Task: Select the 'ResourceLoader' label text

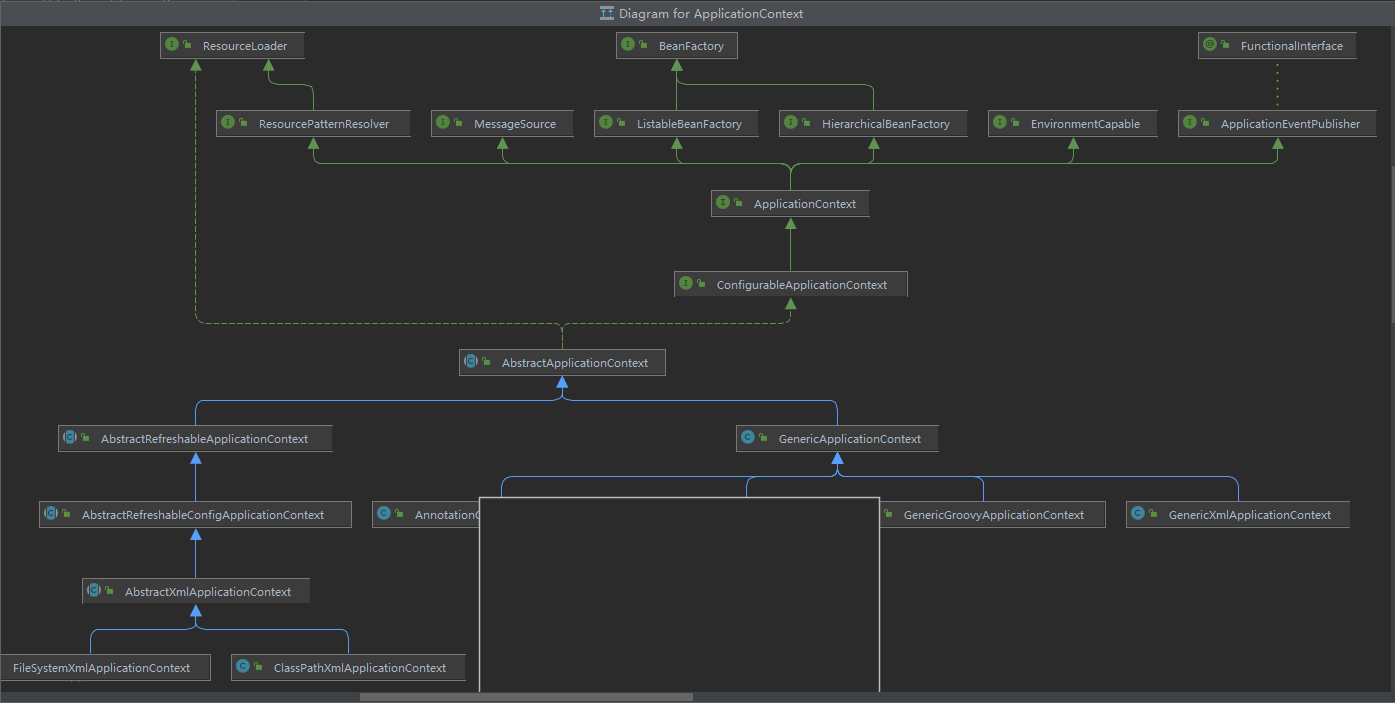Action: pos(245,46)
